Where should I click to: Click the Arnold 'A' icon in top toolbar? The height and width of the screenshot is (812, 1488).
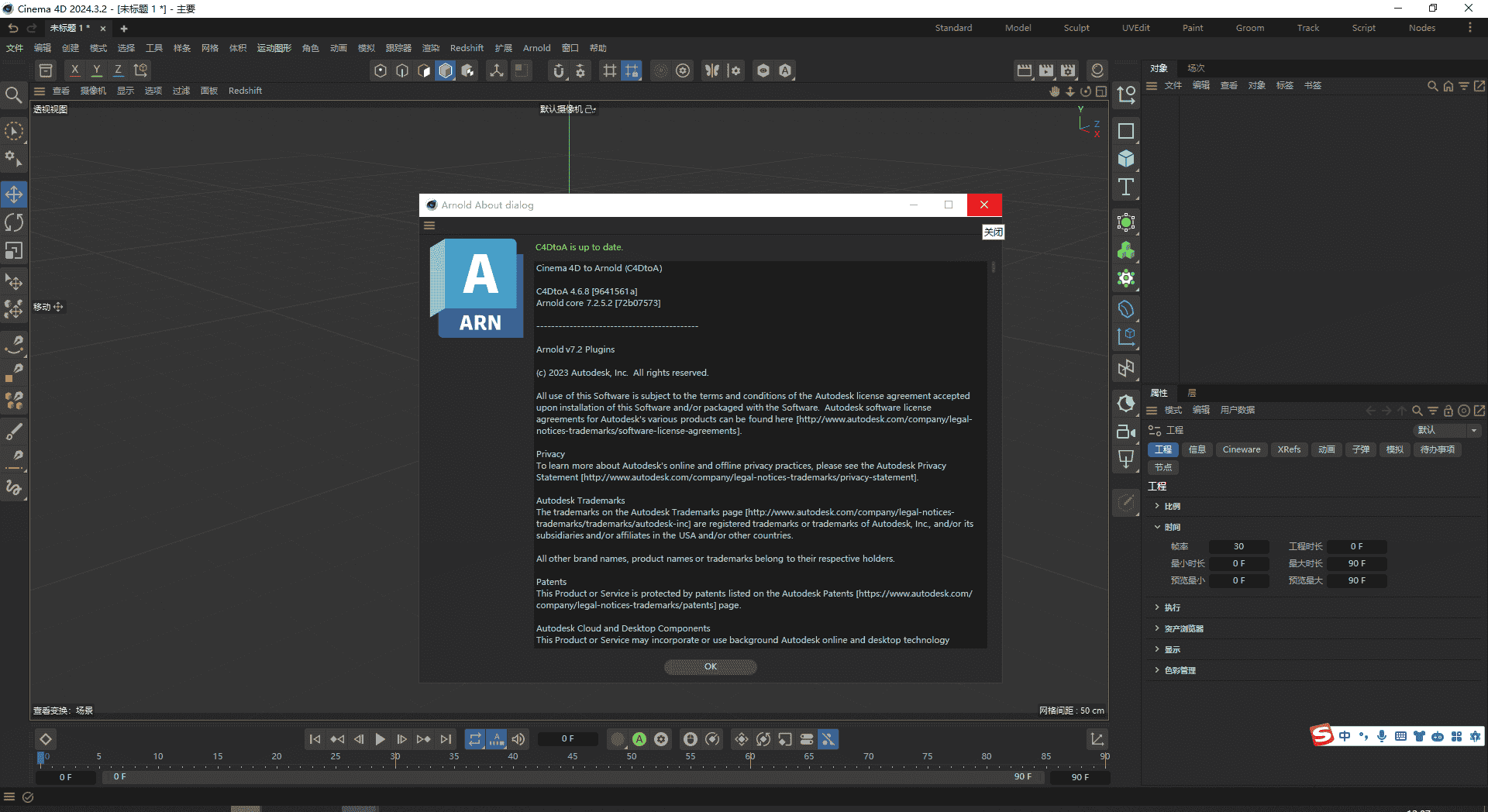(785, 70)
